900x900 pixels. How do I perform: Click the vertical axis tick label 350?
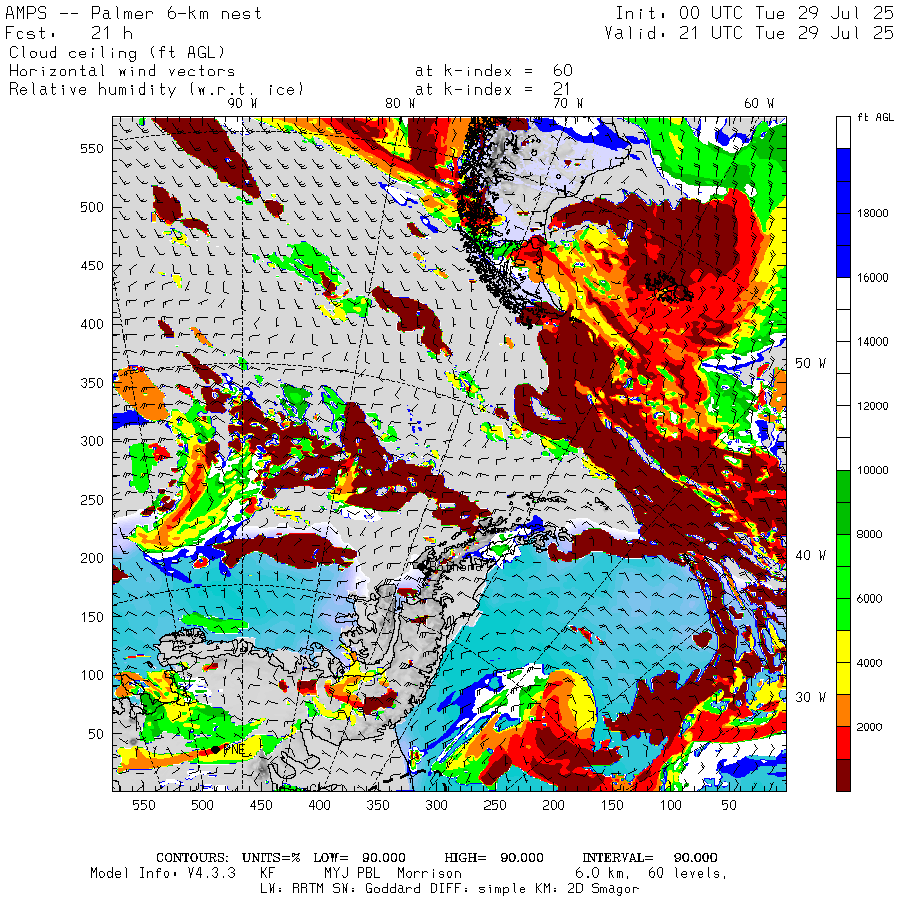92,383
